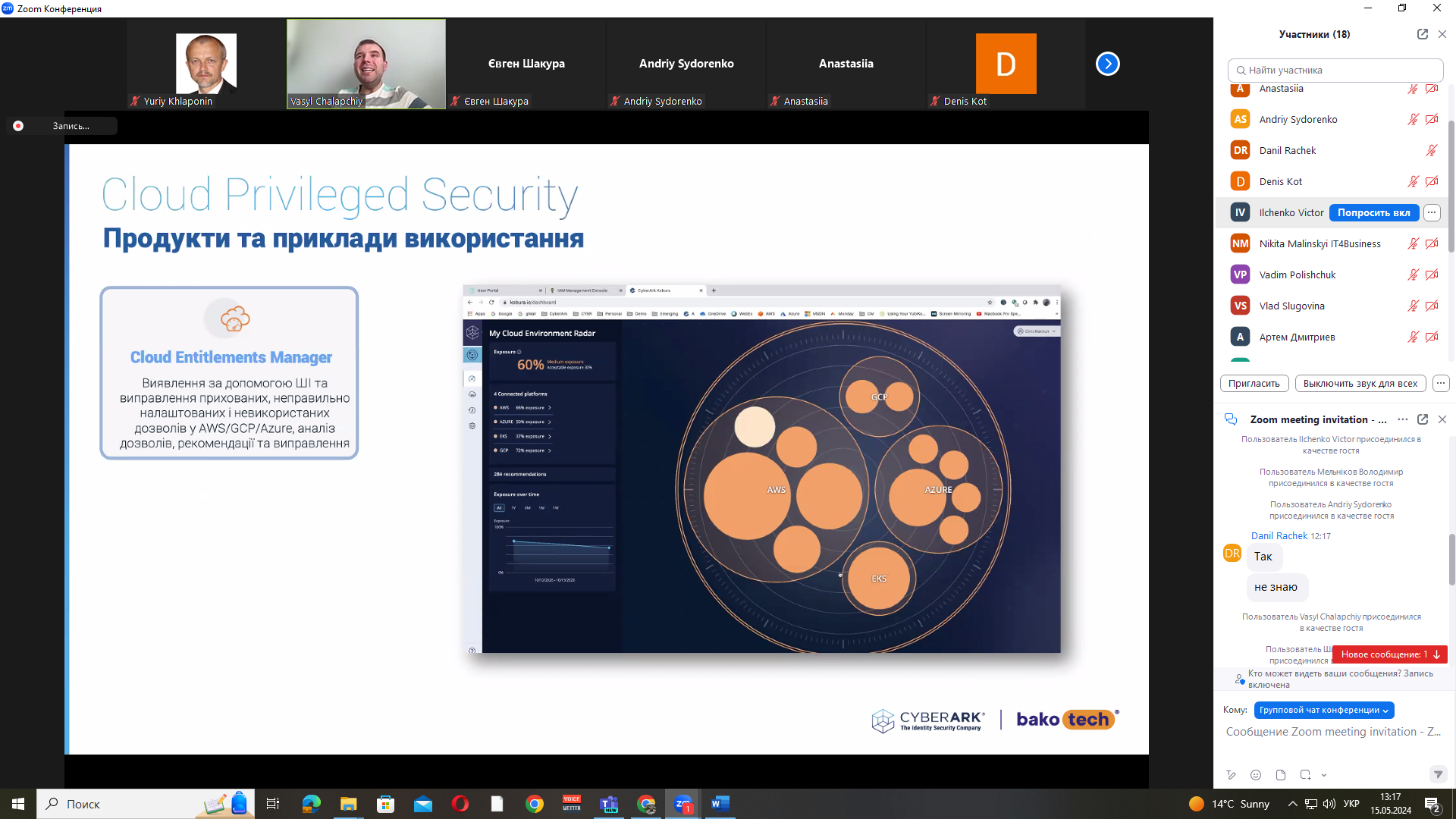The height and width of the screenshot is (819, 1456).
Task: Toggle Denis Kot's microphone icon in list
Action: click(1413, 181)
